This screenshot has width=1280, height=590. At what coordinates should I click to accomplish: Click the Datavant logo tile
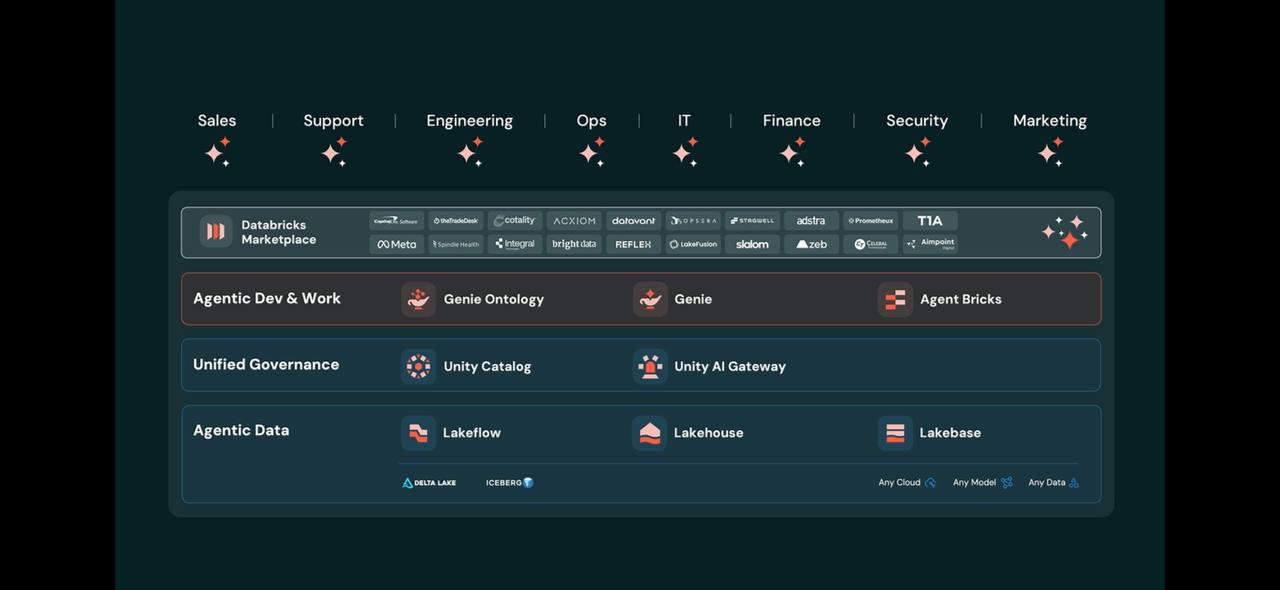pos(633,221)
